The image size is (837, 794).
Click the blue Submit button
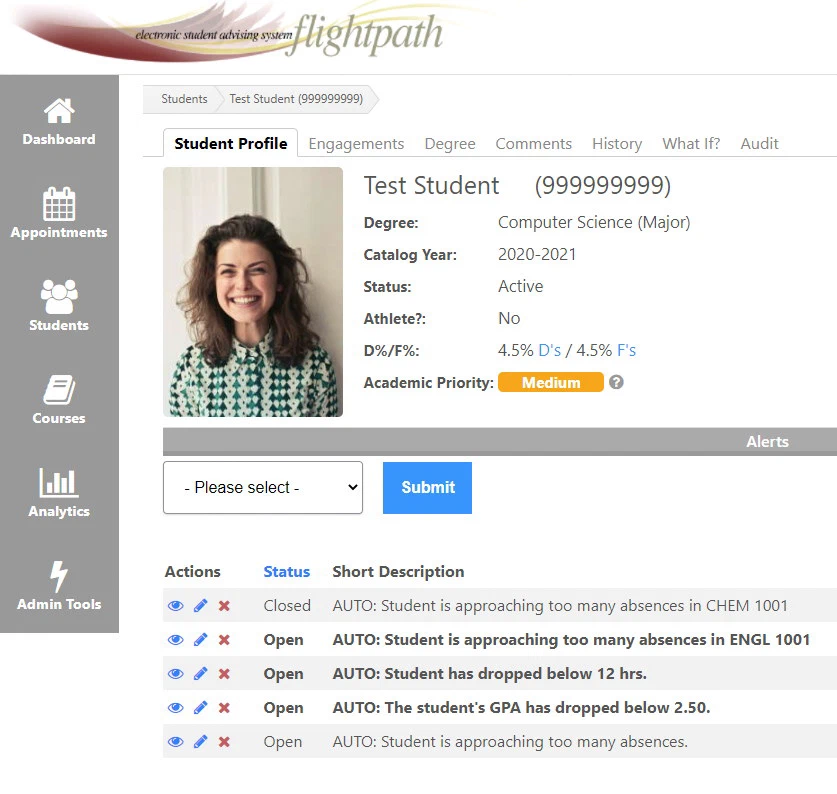[x=427, y=488]
